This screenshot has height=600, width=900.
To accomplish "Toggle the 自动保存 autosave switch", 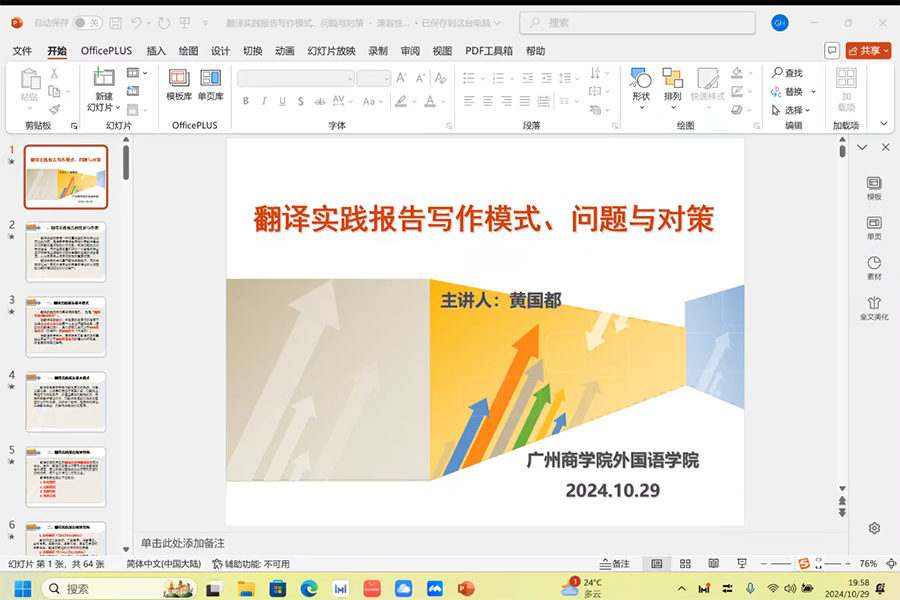I will pyautogui.click(x=87, y=22).
